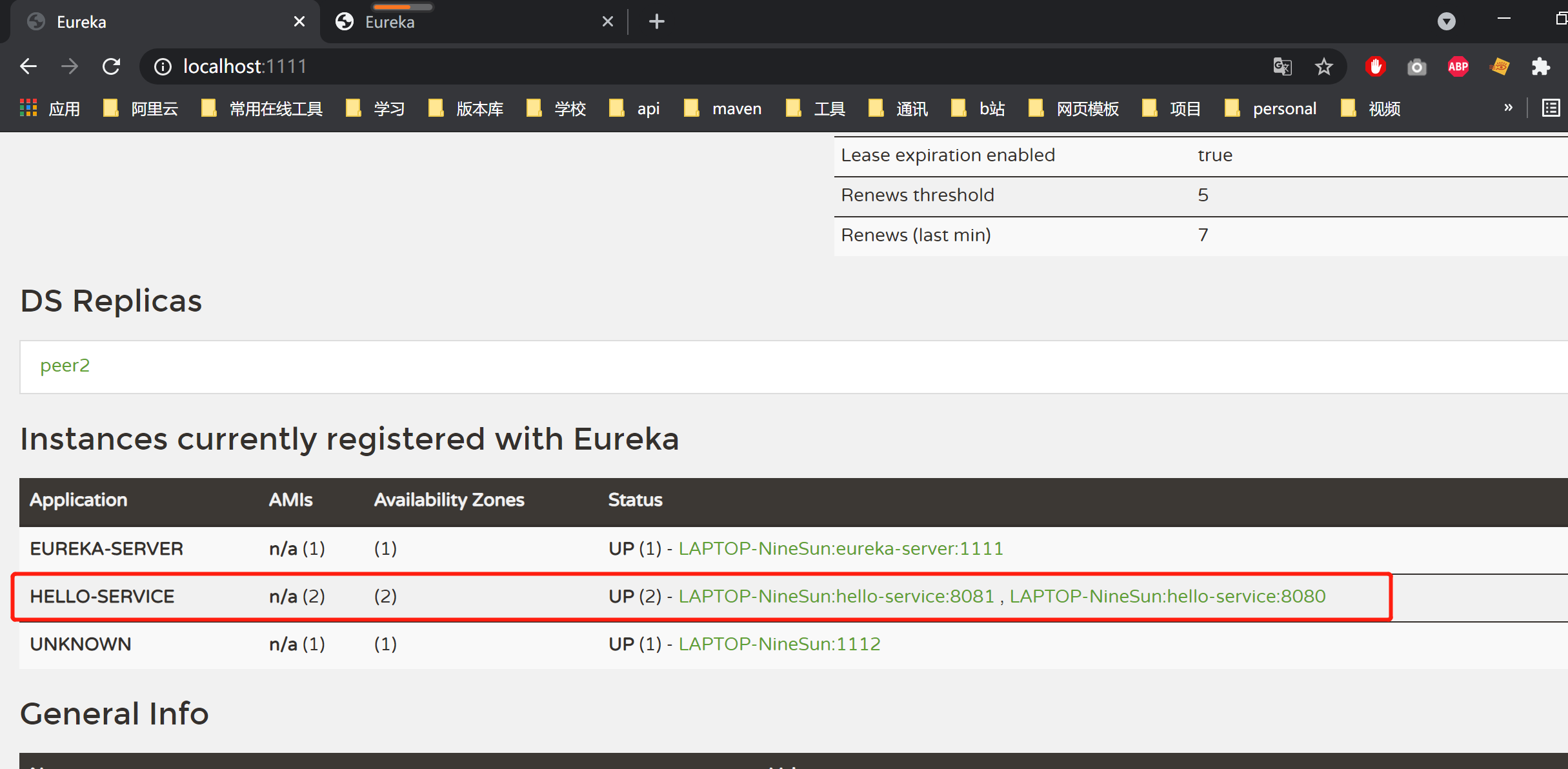Open the 通讯 bookmark folder
The image size is (1568, 769).
click(898, 108)
